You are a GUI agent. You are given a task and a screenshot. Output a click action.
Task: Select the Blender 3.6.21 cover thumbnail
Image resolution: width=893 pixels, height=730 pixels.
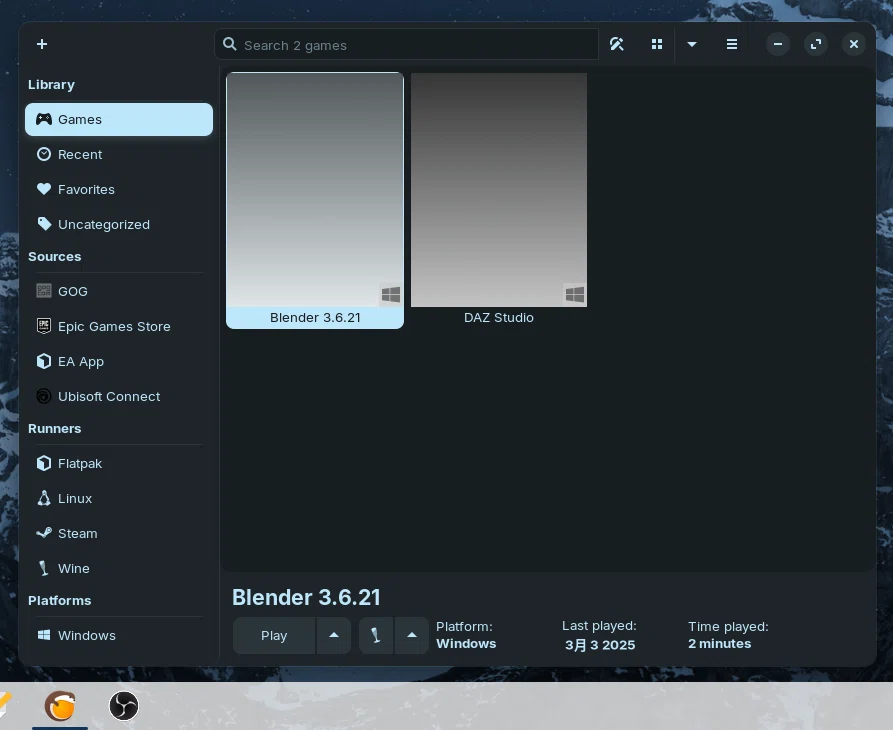click(315, 190)
